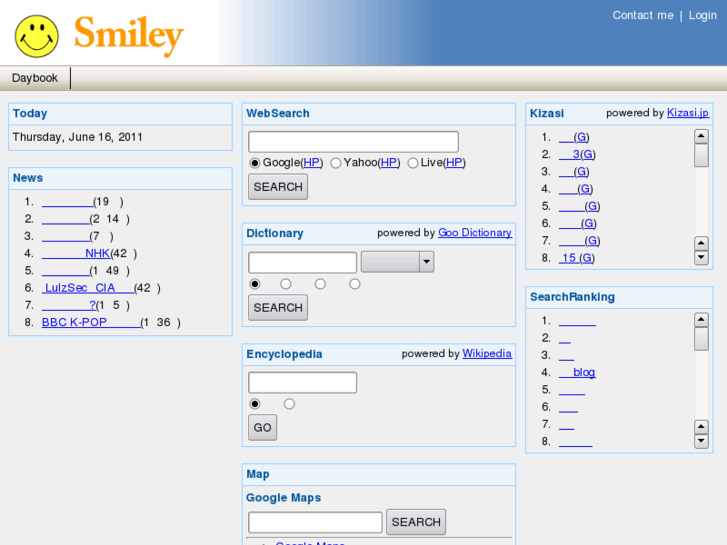This screenshot has width=727, height=545.
Task: Click the SearchRanking list lower up arrow
Action: pyautogui.click(x=701, y=427)
